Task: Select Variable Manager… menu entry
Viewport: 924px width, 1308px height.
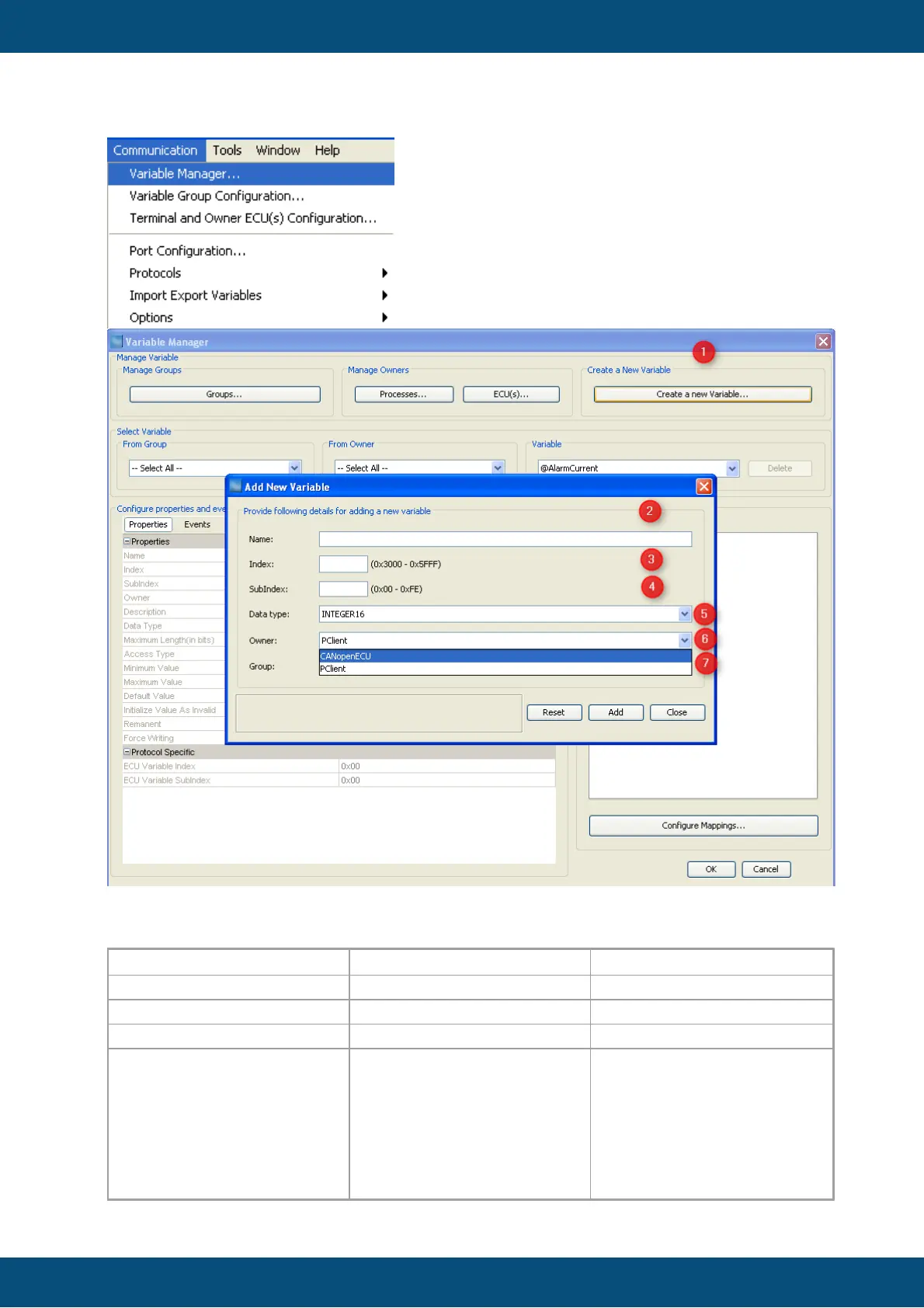Action: (x=251, y=174)
